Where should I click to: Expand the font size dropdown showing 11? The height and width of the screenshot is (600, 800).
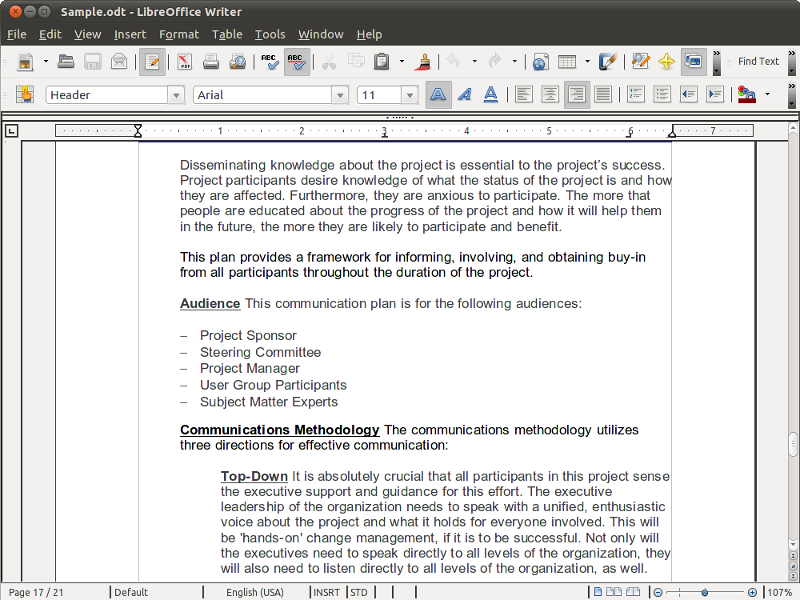(408, 94)
